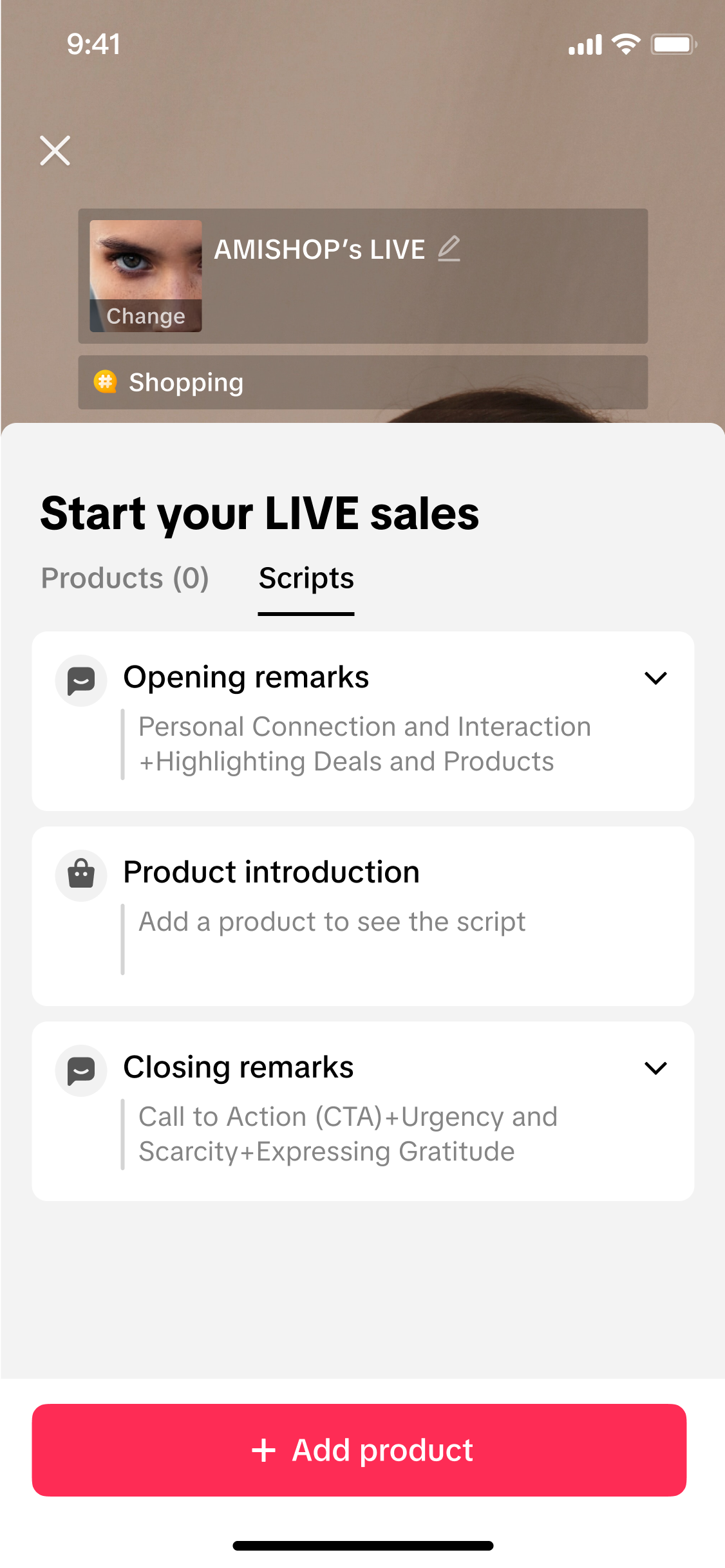Tap the Closing remarks chat bubble icon
725x1568 pixels.
(x=81, y=1070)
